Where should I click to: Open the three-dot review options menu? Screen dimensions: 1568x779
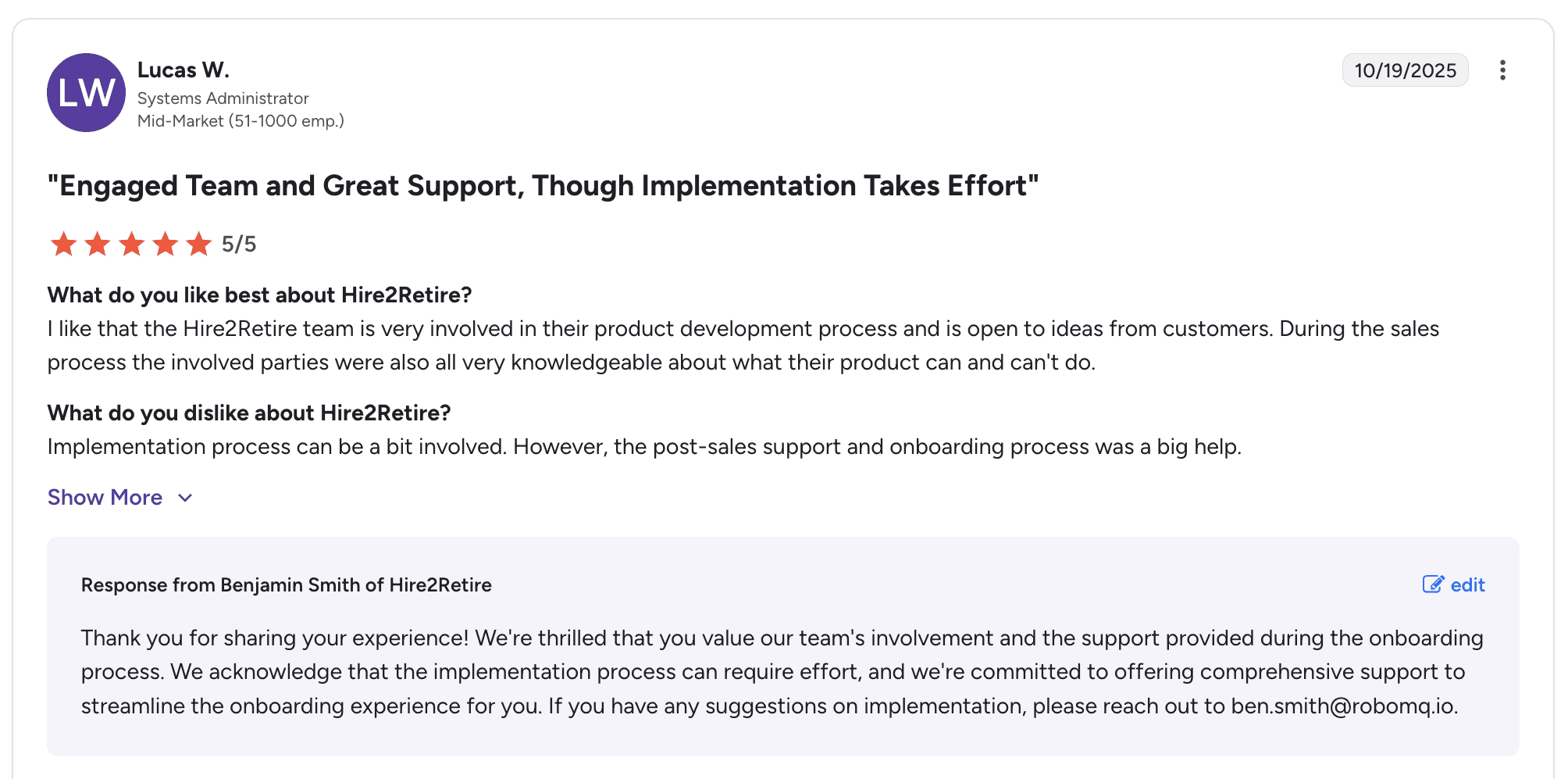pos(1502,70)
